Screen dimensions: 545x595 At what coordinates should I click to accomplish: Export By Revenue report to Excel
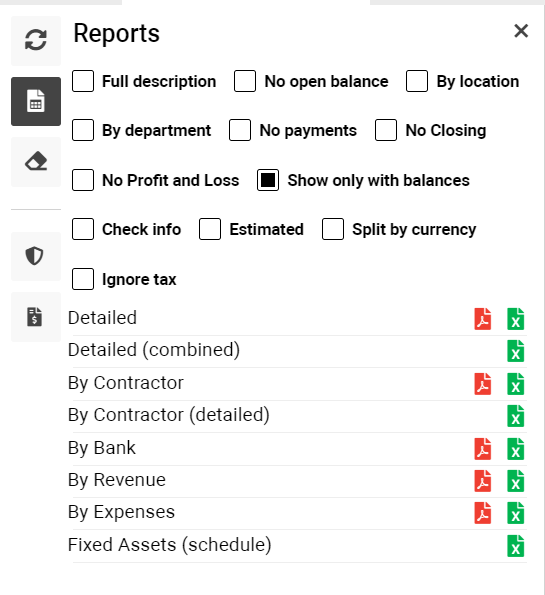[515, 481]
